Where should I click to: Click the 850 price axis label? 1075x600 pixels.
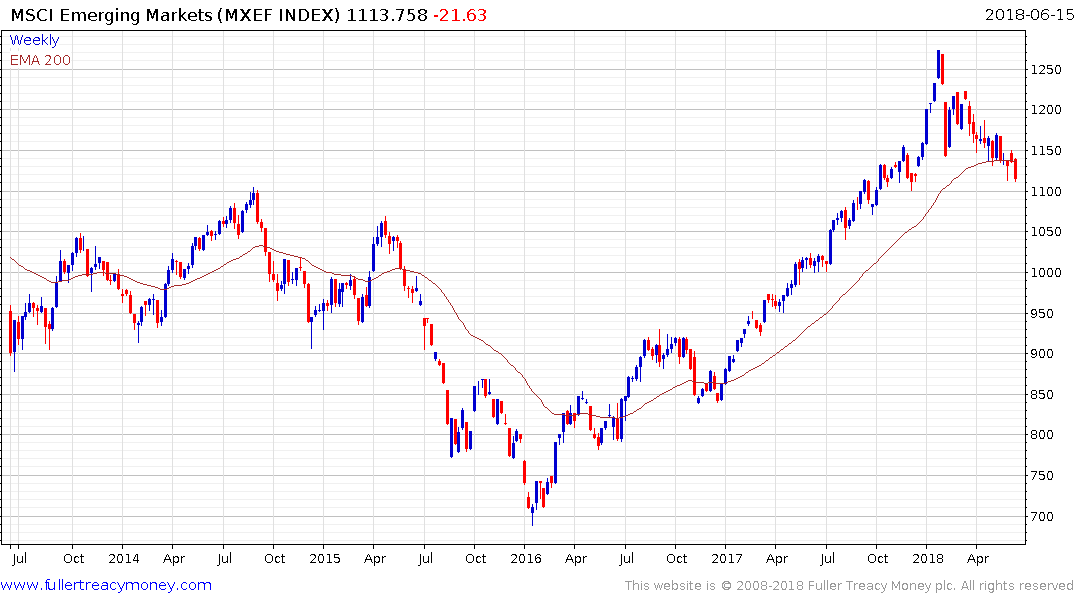tap(1042, 394)
